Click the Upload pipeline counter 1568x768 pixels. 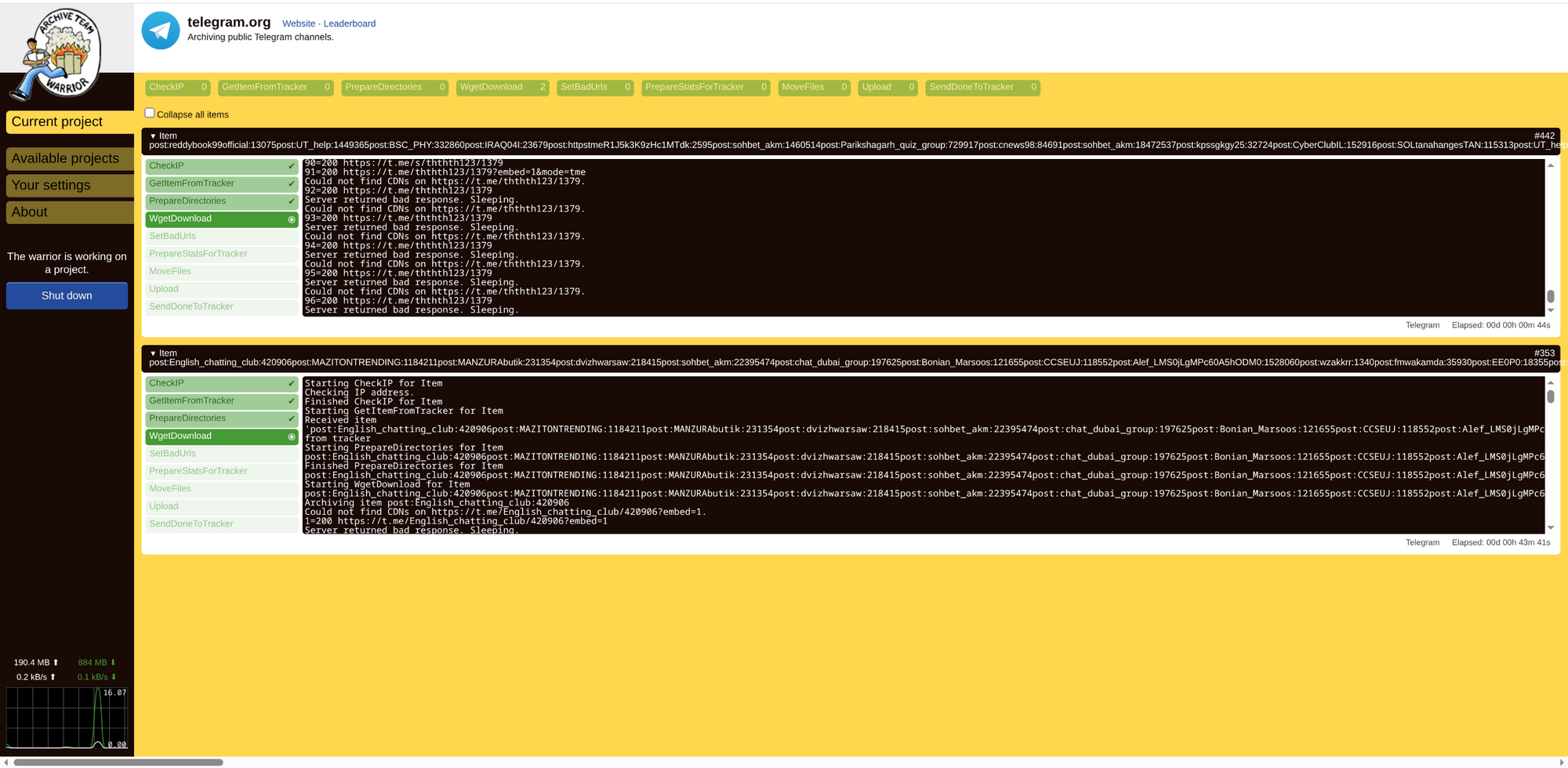[x=887, y=88]
